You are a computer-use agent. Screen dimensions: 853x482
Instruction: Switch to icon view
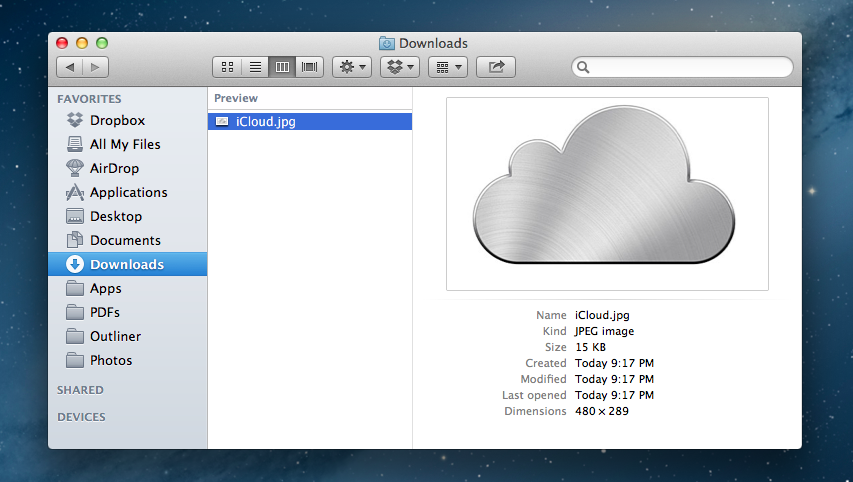(227, 67)
